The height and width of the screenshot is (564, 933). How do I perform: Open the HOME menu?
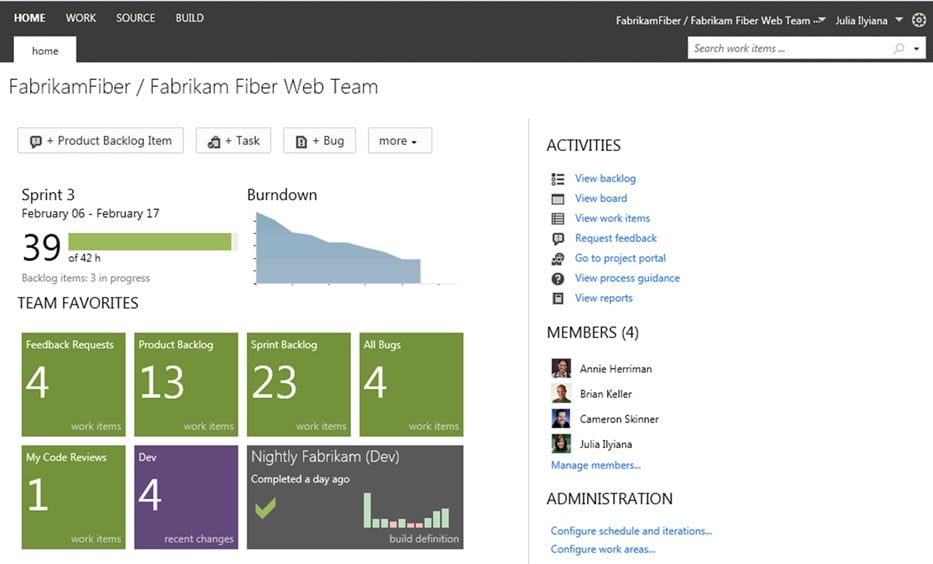tap(30, 18)
